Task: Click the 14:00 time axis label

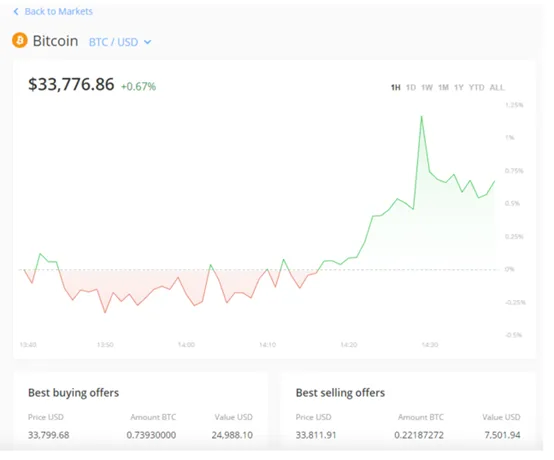Action: (186, 344)
